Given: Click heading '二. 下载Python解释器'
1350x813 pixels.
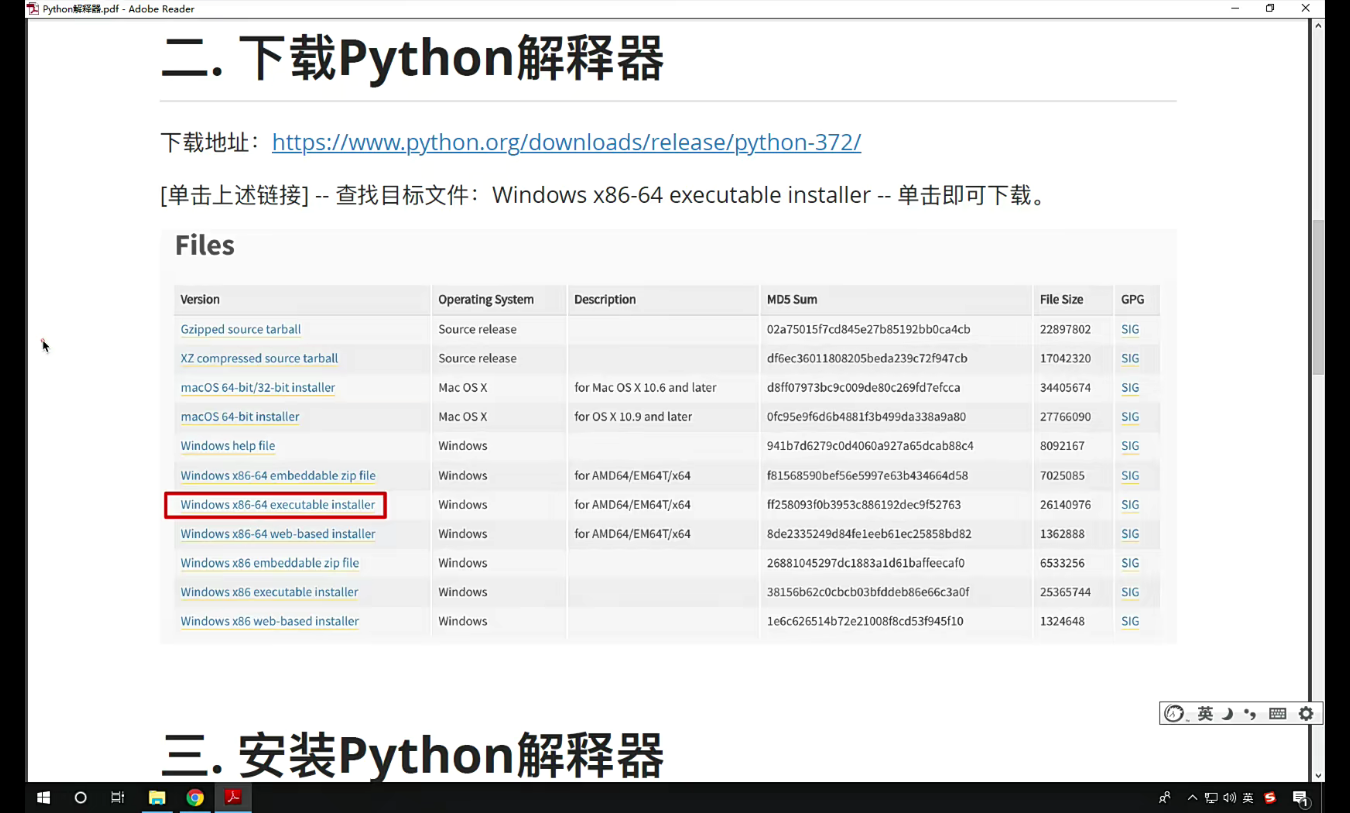Looking at the screenshot, I should click(412, 58).
